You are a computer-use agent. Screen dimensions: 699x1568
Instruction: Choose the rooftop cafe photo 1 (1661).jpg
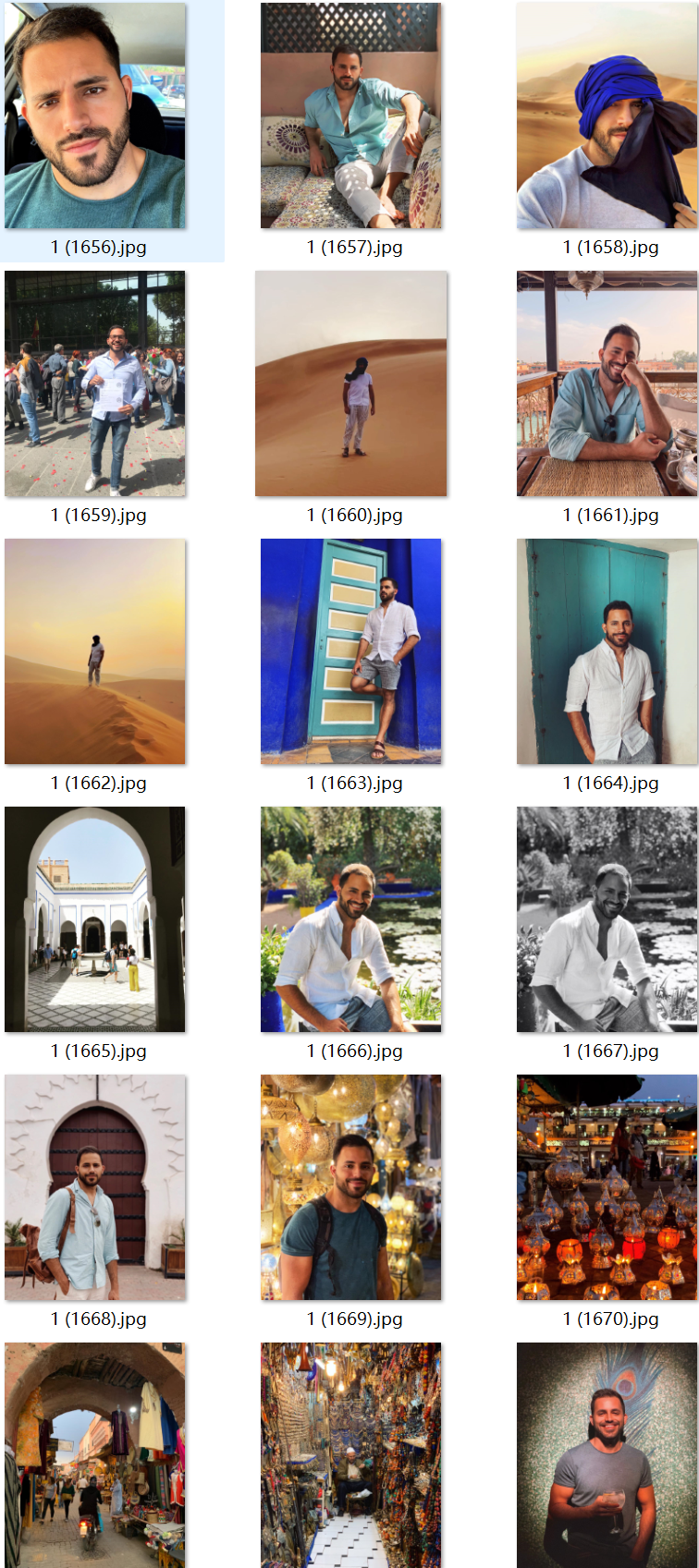[607, 383]
